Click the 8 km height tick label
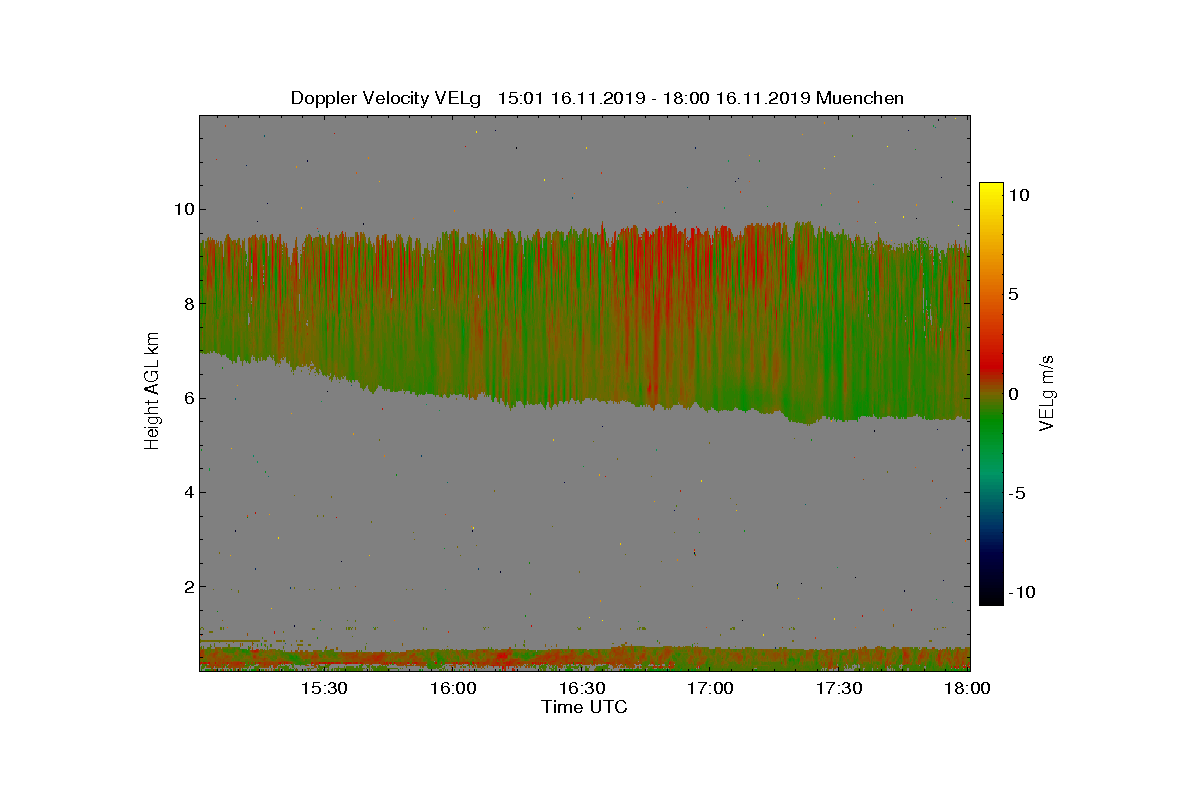Viewport: 1200px width, 800px height. tap(189, 303)
